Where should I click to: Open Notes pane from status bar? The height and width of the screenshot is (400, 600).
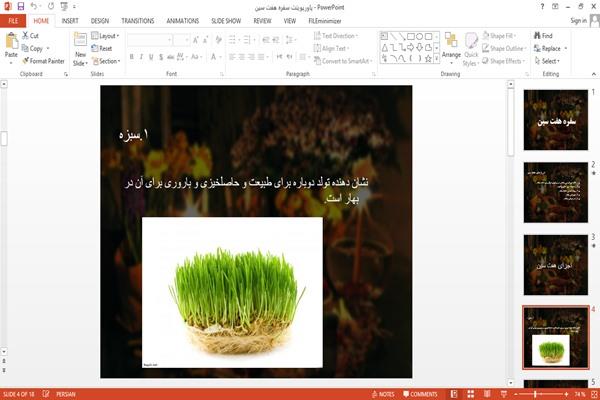tap(383, 394)
